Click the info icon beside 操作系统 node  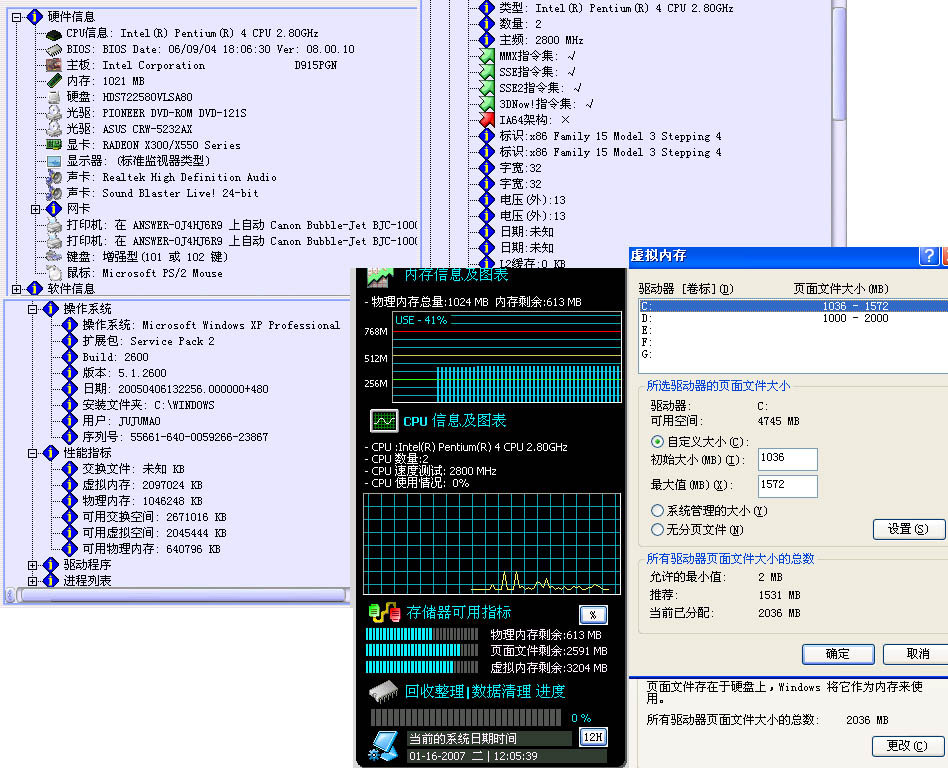51,309
